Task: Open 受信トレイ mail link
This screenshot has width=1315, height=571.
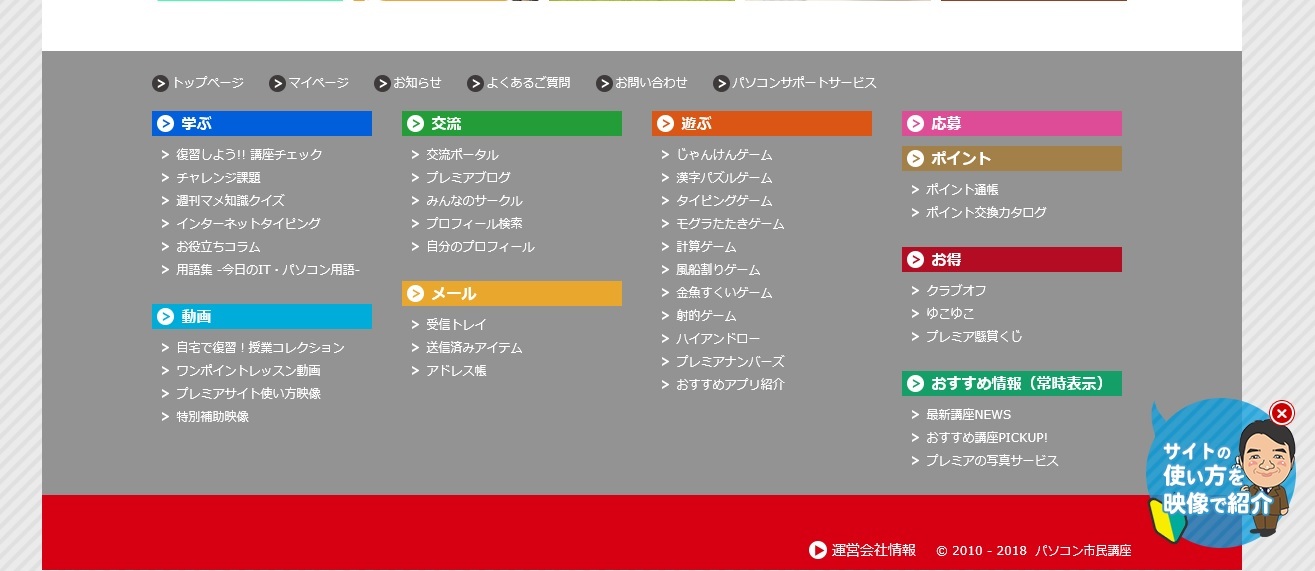Action: click(456, 325)
